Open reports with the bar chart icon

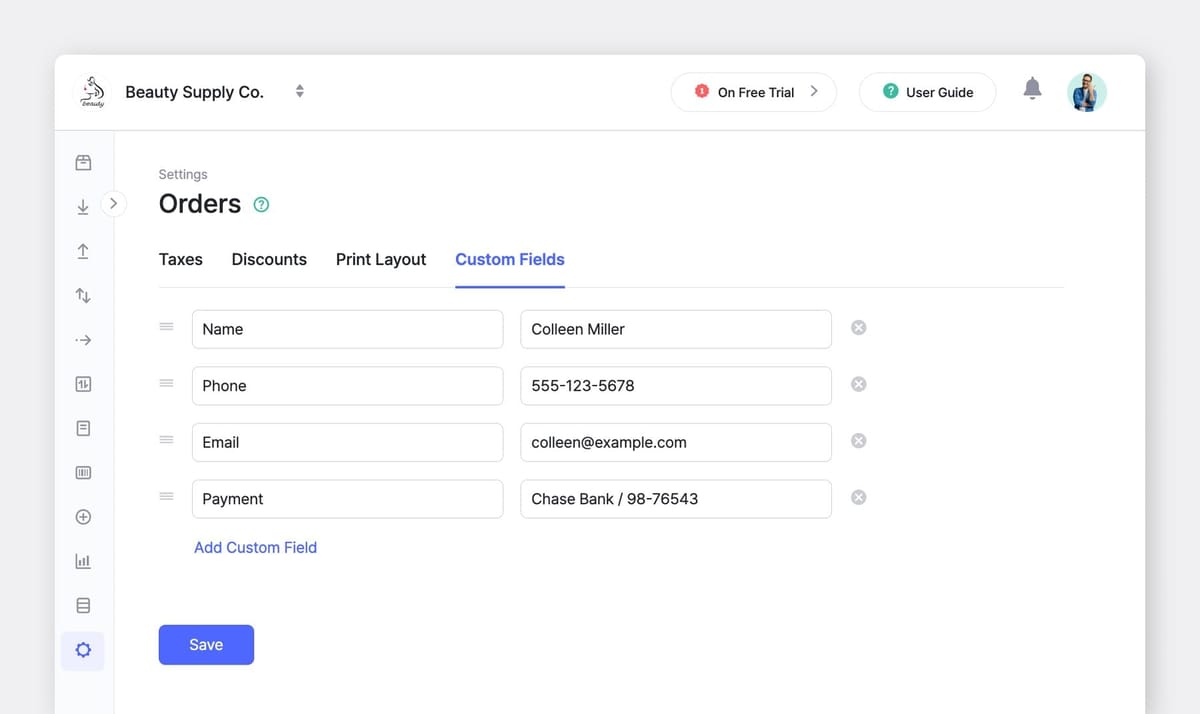point(83,560)
